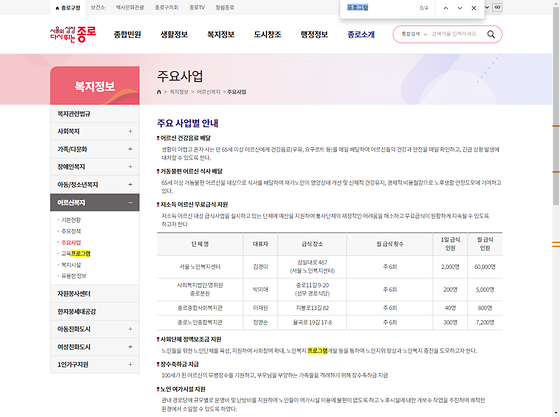Expand the 아동/청소년복지 sidebar section
Screen dimensions: 560x417
tap(130, 185)
